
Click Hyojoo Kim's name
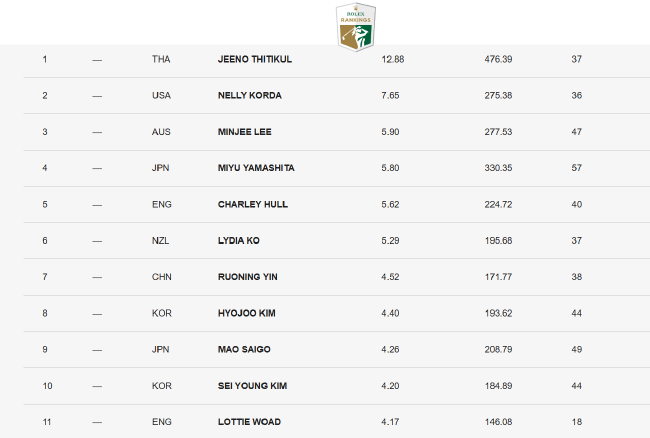tap(246, 313)
